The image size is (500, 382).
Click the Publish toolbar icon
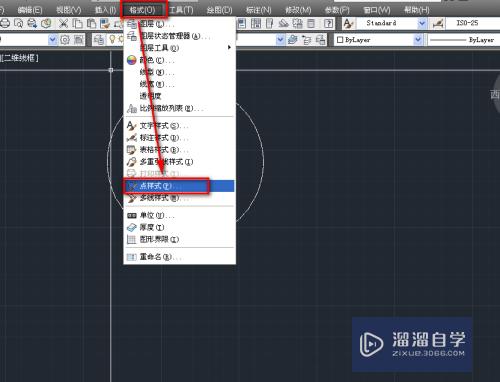click(32, 23)
